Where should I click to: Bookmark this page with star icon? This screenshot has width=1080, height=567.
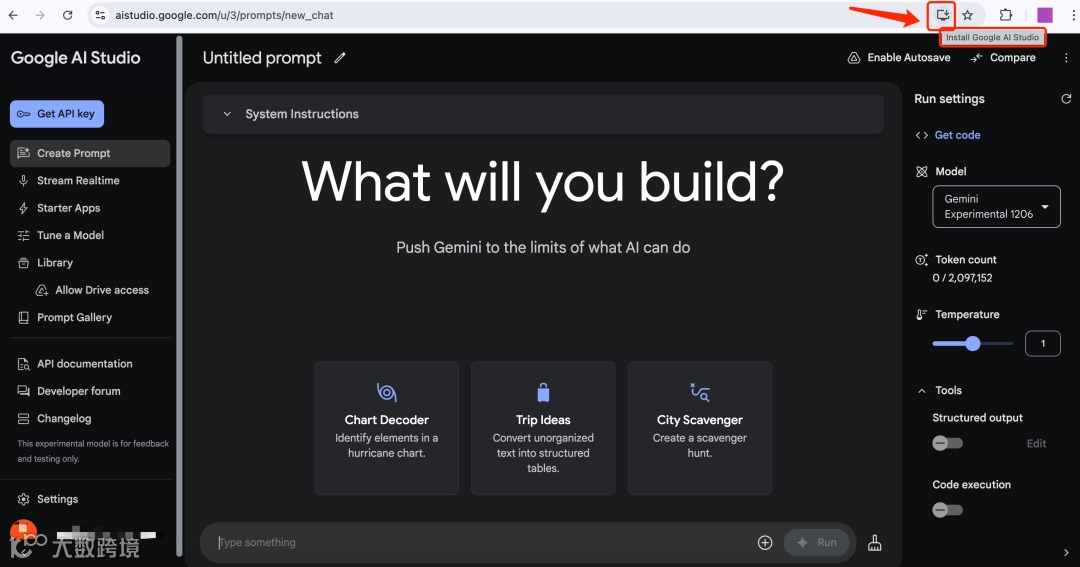click(x=968, y=15)
